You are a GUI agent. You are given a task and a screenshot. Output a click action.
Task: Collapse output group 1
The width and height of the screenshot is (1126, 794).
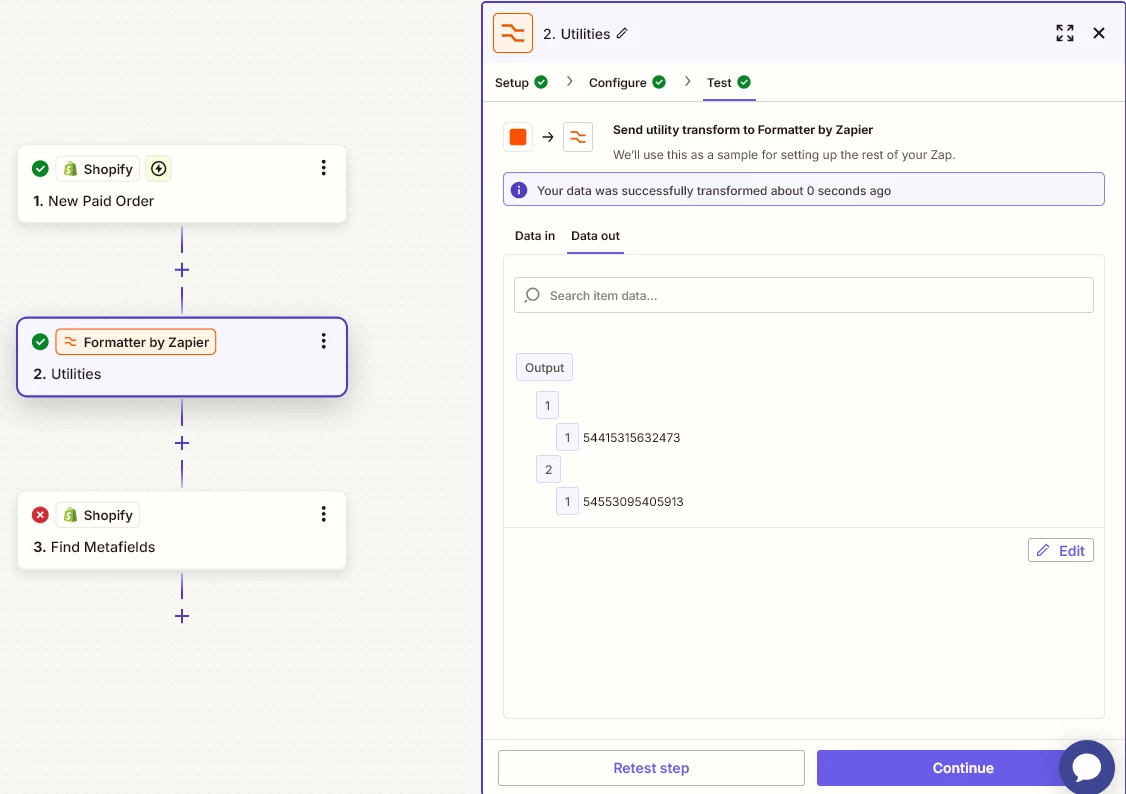(x=547, y=406)
